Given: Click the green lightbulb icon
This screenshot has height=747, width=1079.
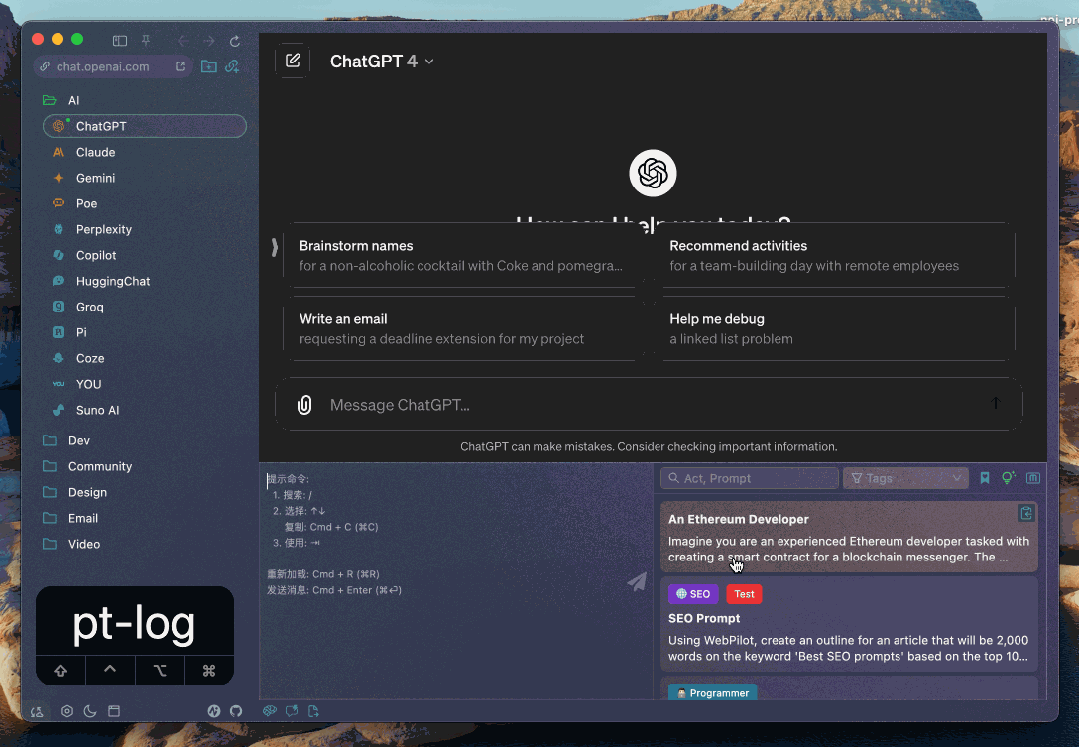Looking at the screenshot, I should coord(1009,477).
